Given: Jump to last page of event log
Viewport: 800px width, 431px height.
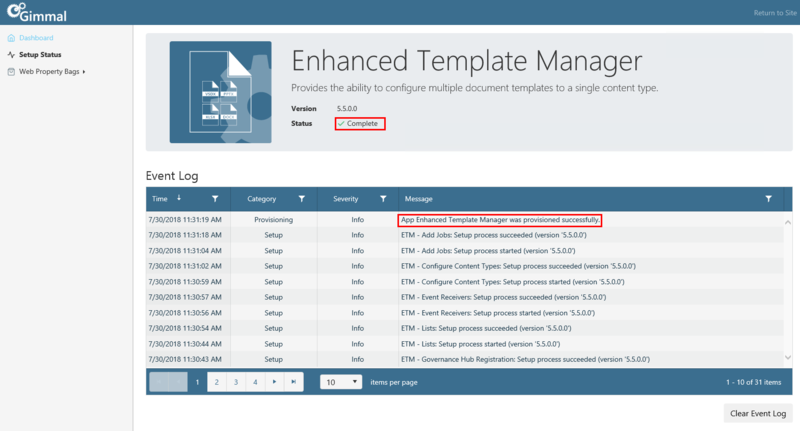Looking at the screenshot, I should click(293, 382).
